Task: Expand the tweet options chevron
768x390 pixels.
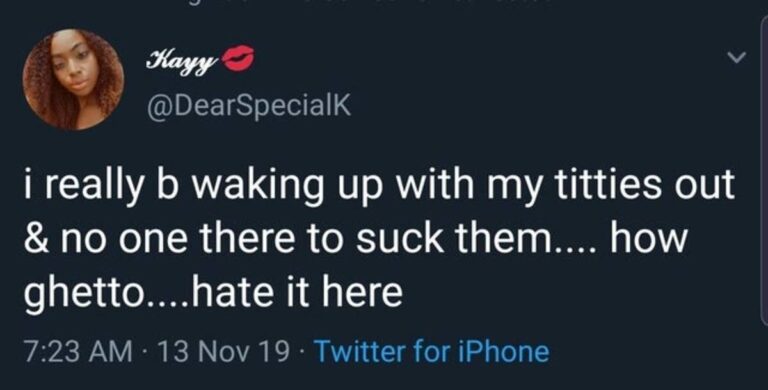Action: tap(736, 58)
